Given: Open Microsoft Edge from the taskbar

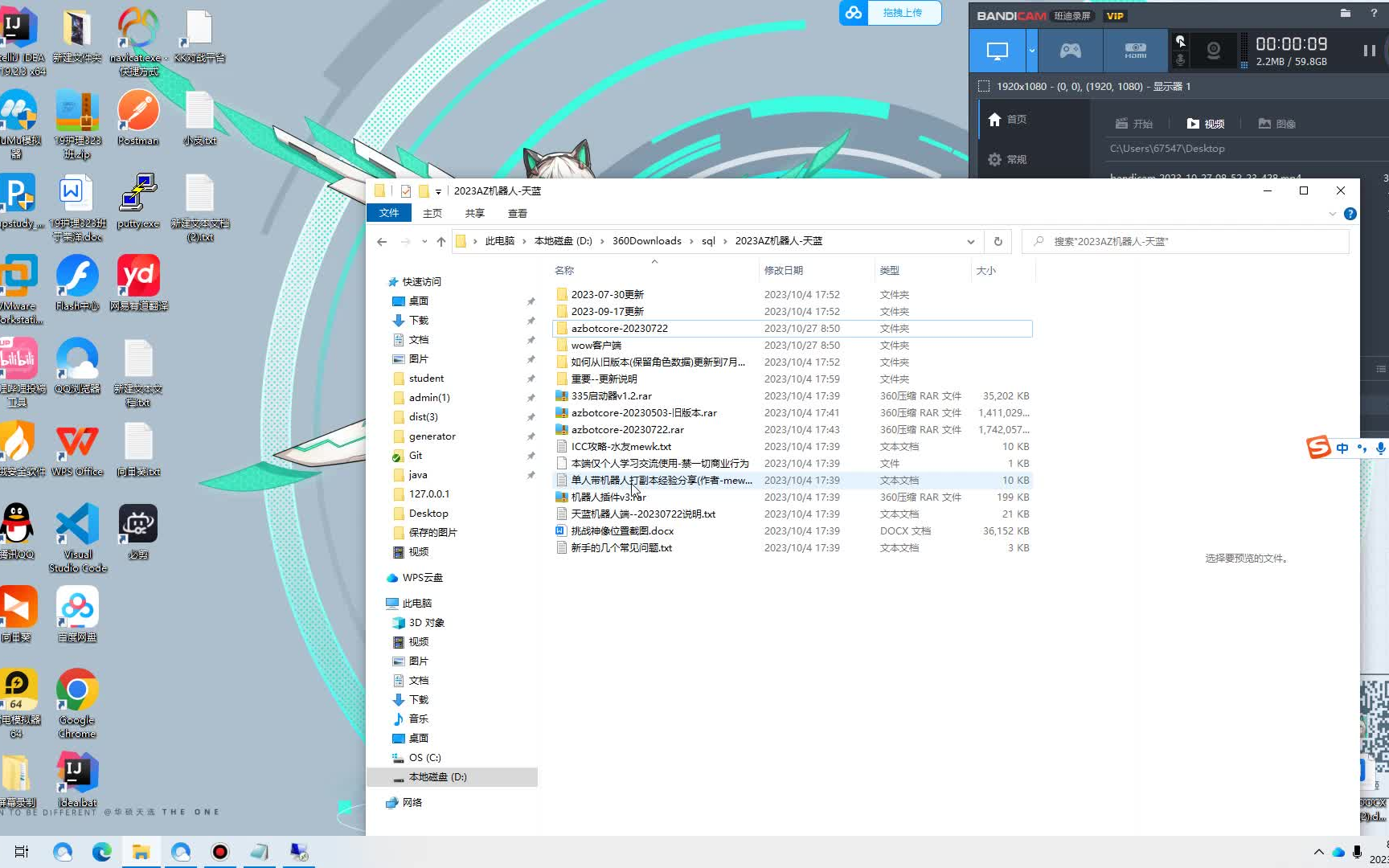Looking at the screenshot, I should (102, 852).
